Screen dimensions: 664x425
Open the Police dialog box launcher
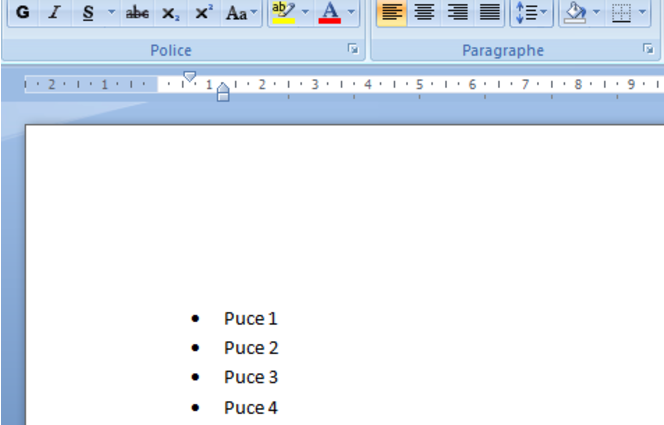click(x=352, y=49)
